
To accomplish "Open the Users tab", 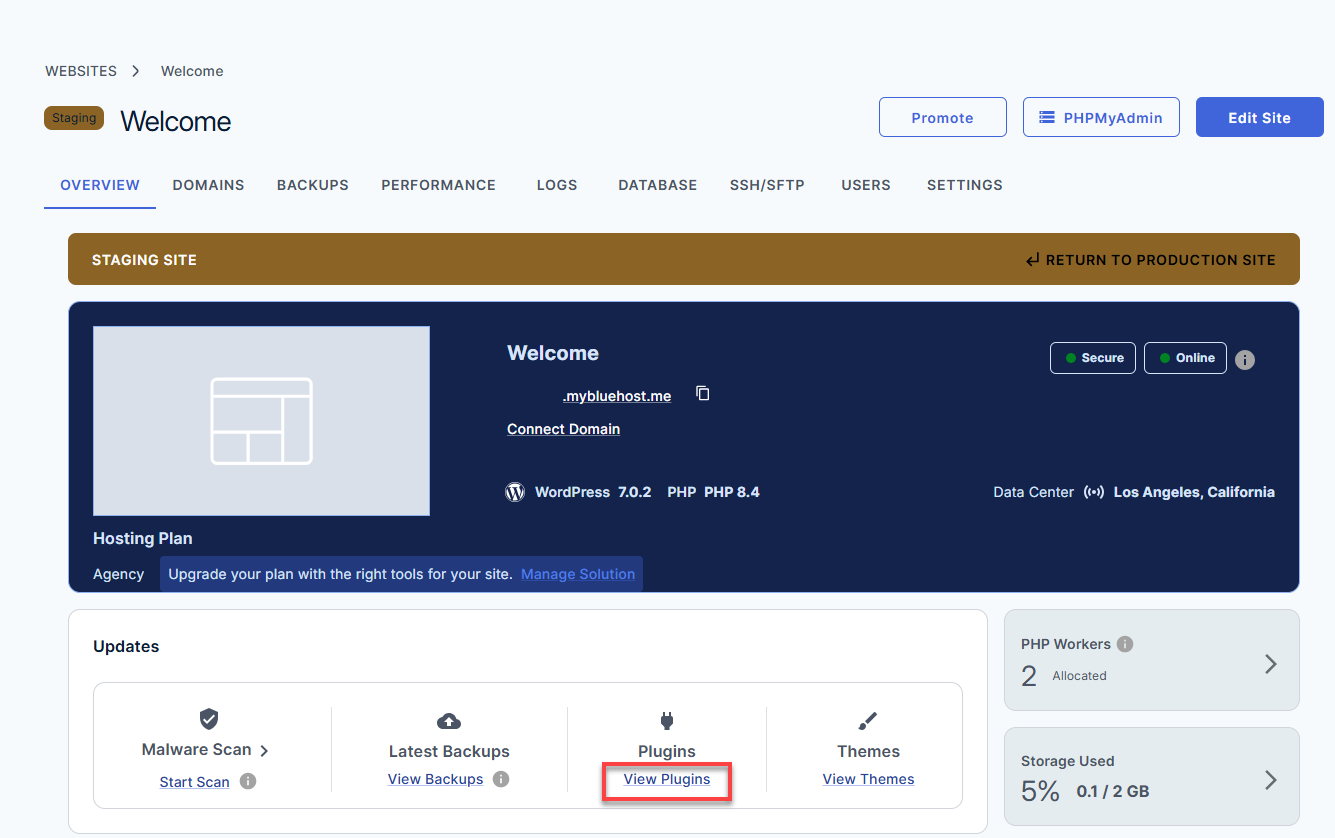I will click(x=866, y=185).
